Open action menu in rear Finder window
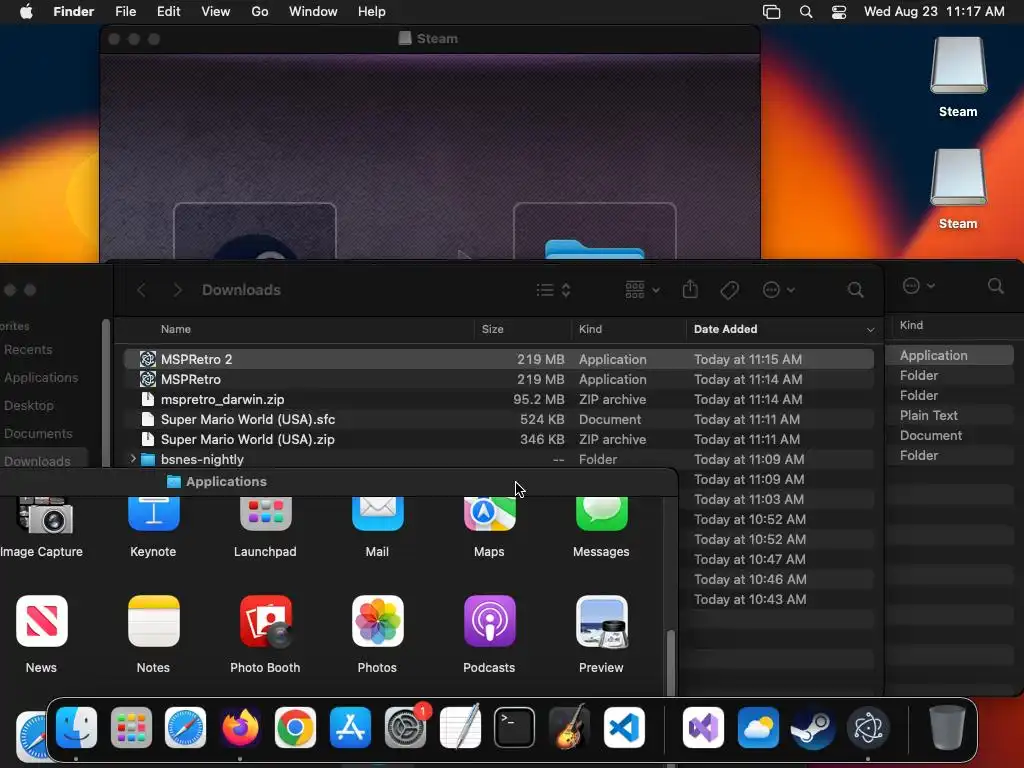 point(918,285)
